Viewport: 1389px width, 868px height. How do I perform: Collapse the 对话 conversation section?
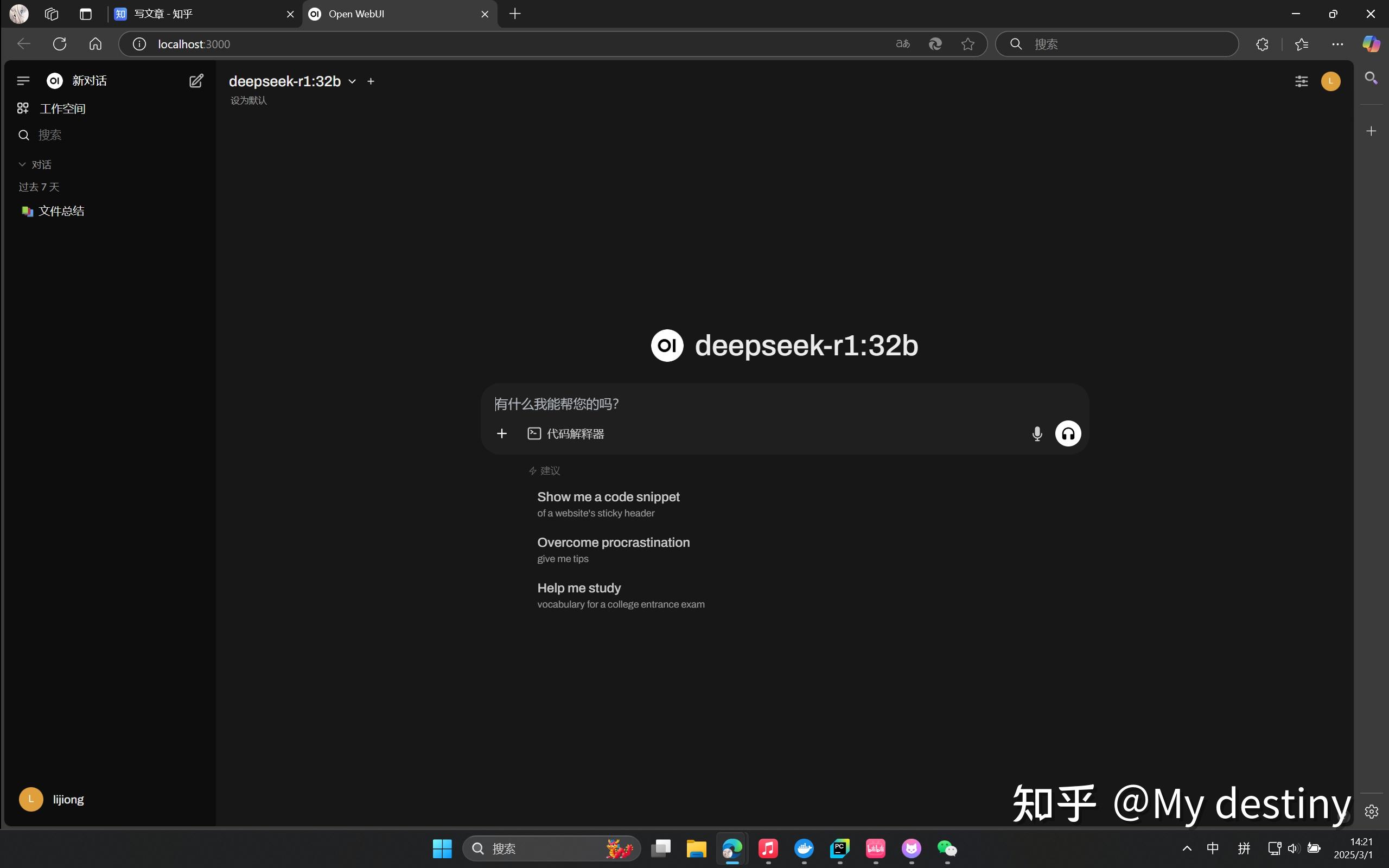22,164
